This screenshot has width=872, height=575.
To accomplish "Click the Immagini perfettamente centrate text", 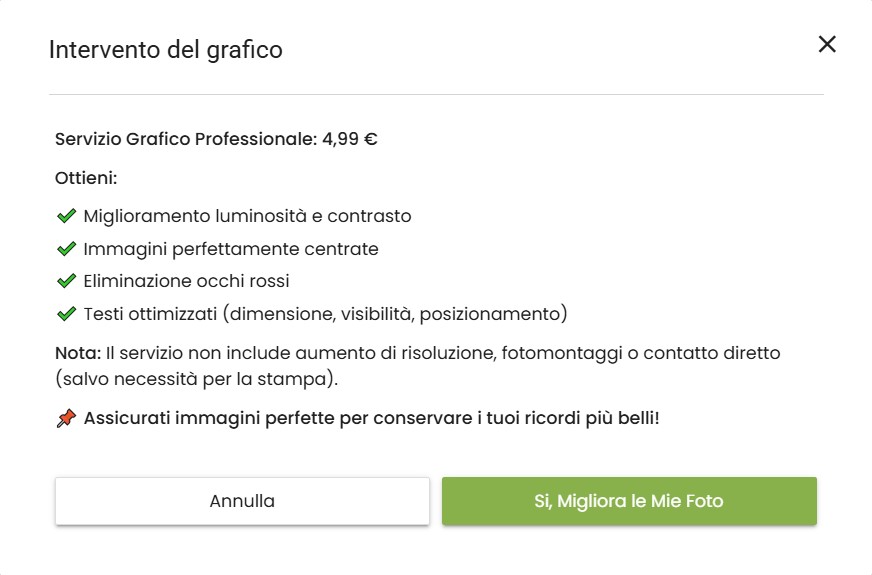I will tap(231, 249).
